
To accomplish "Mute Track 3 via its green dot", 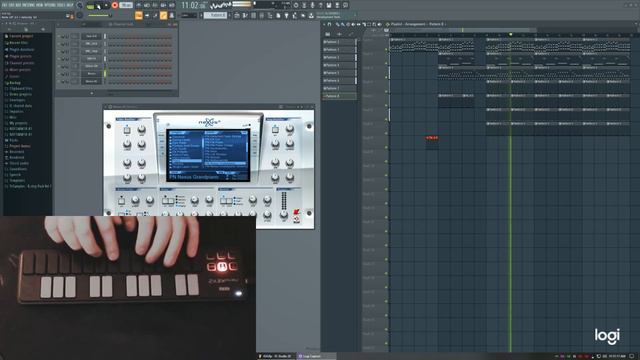I will [x=386, y=78].
